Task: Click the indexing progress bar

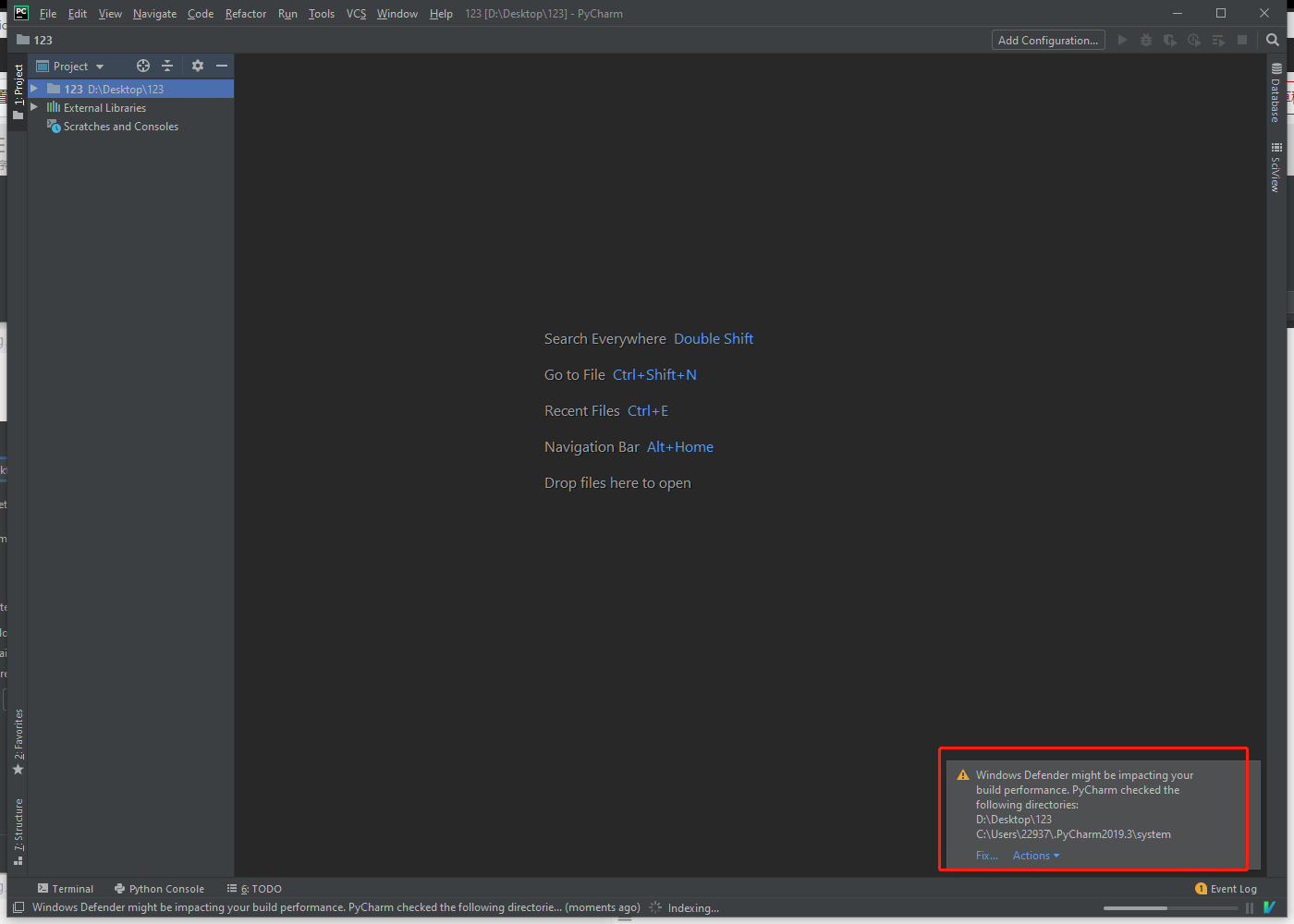Action: (1170, 908)
